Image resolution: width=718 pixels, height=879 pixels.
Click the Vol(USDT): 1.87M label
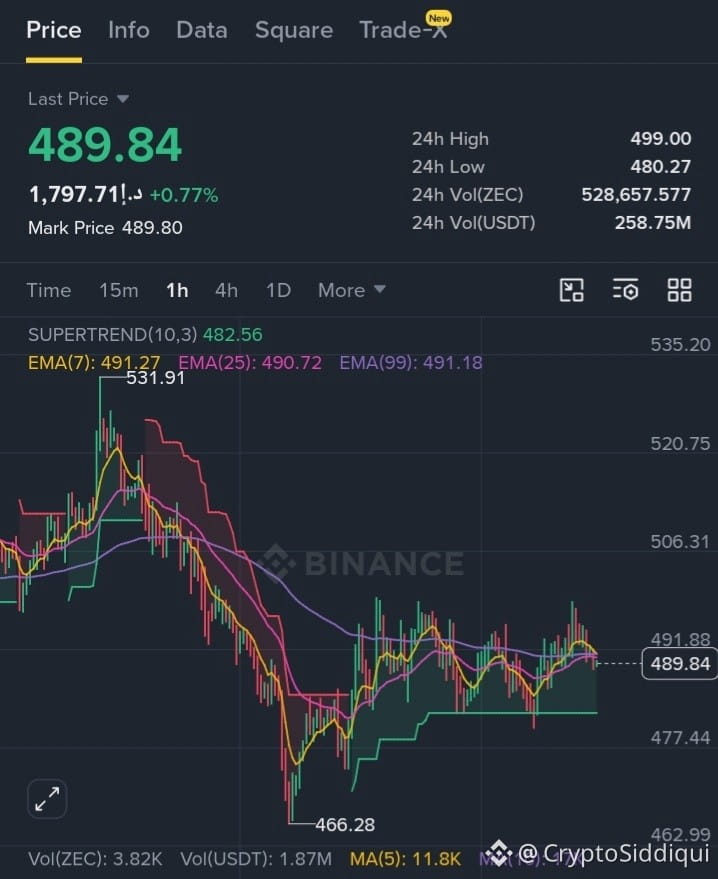[256, 859]
